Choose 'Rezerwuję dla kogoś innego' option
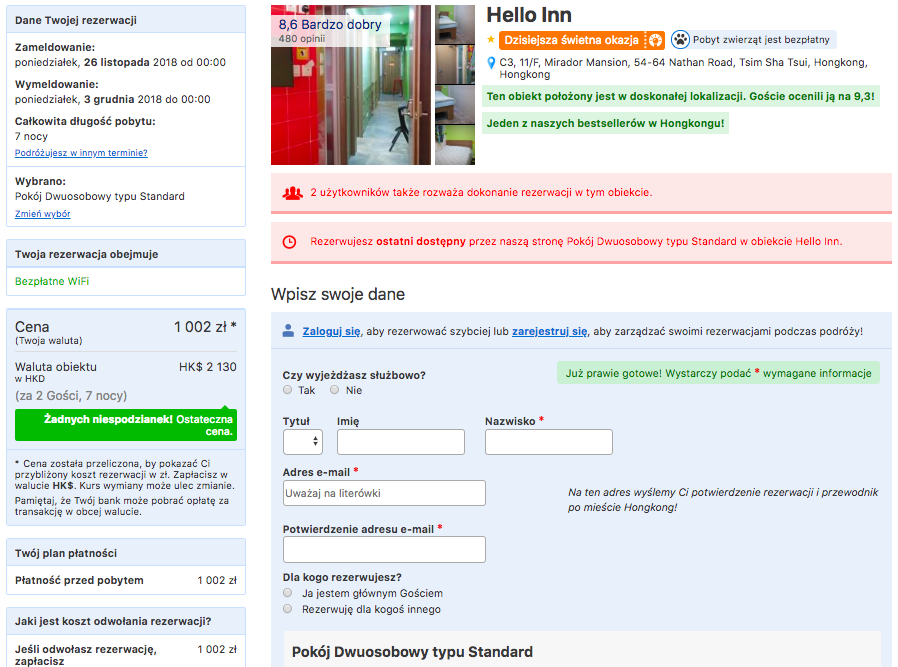This screenshot has width=898, height=667. coord(287,609)
